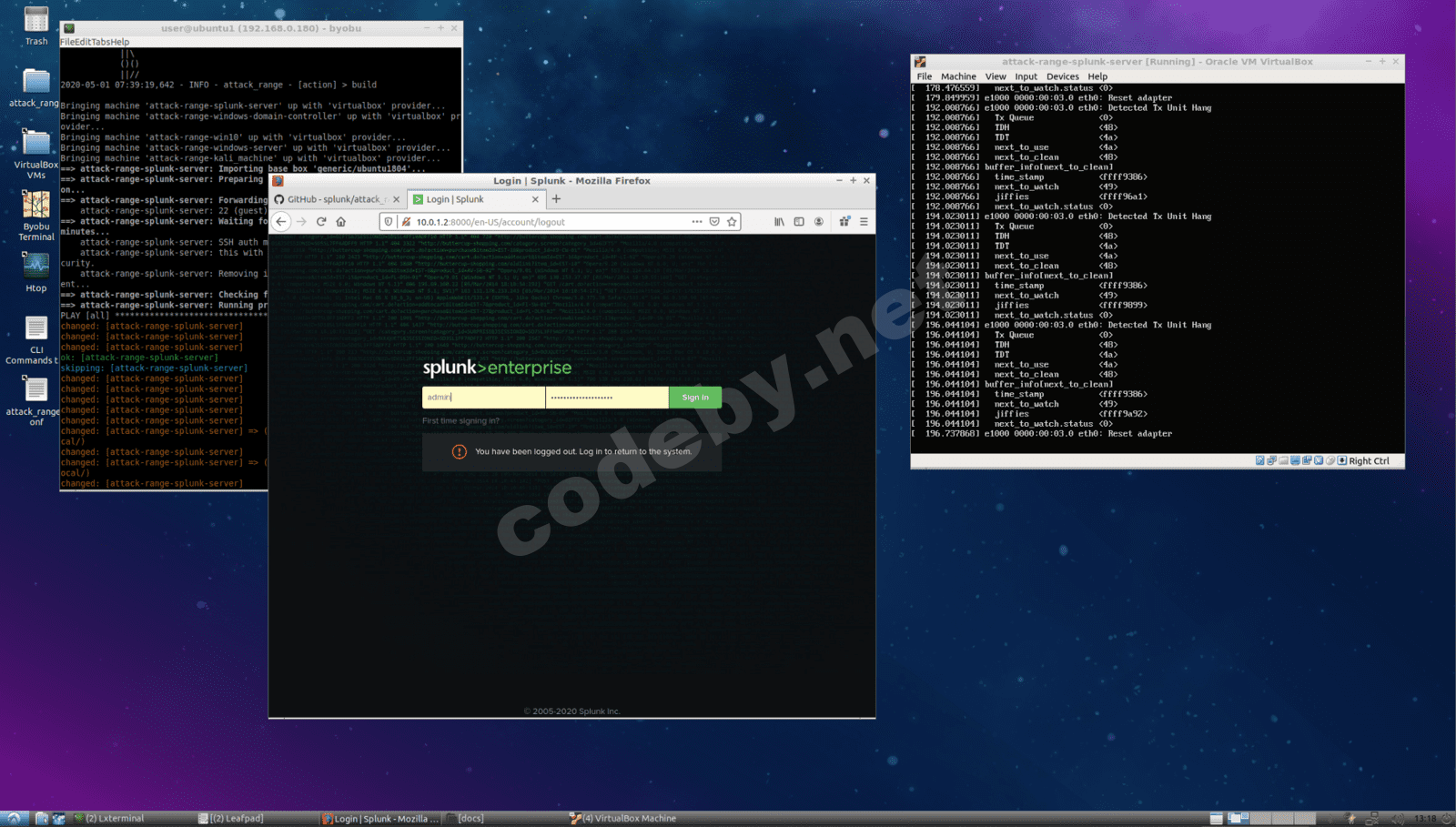Open the Devices menu in VirtualBox

point(1062,76)
